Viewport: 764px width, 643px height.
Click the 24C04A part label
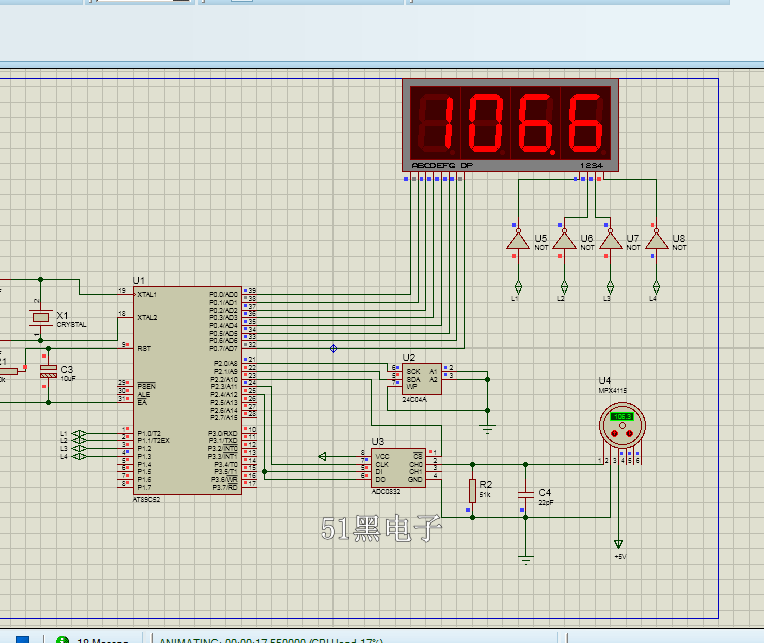click(415, 399)
